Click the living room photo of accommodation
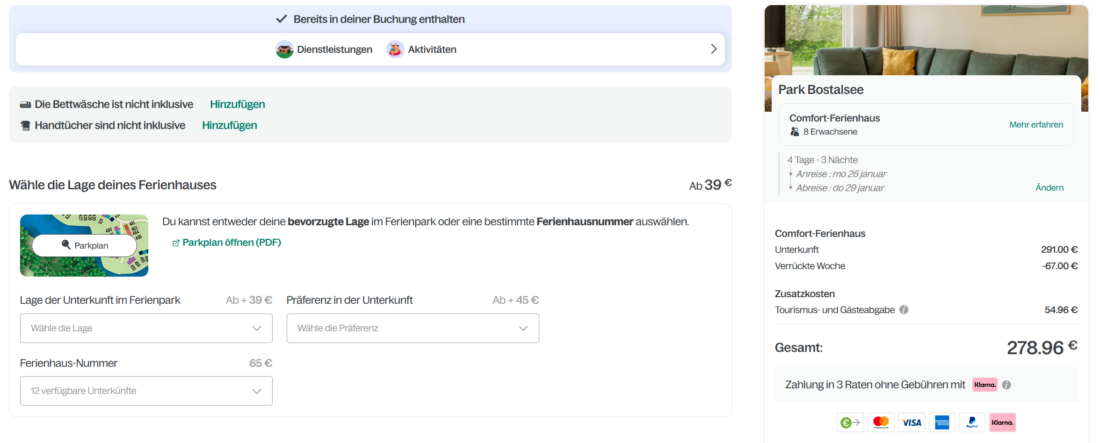This screenshot has width=1100, height=443. 926,39
